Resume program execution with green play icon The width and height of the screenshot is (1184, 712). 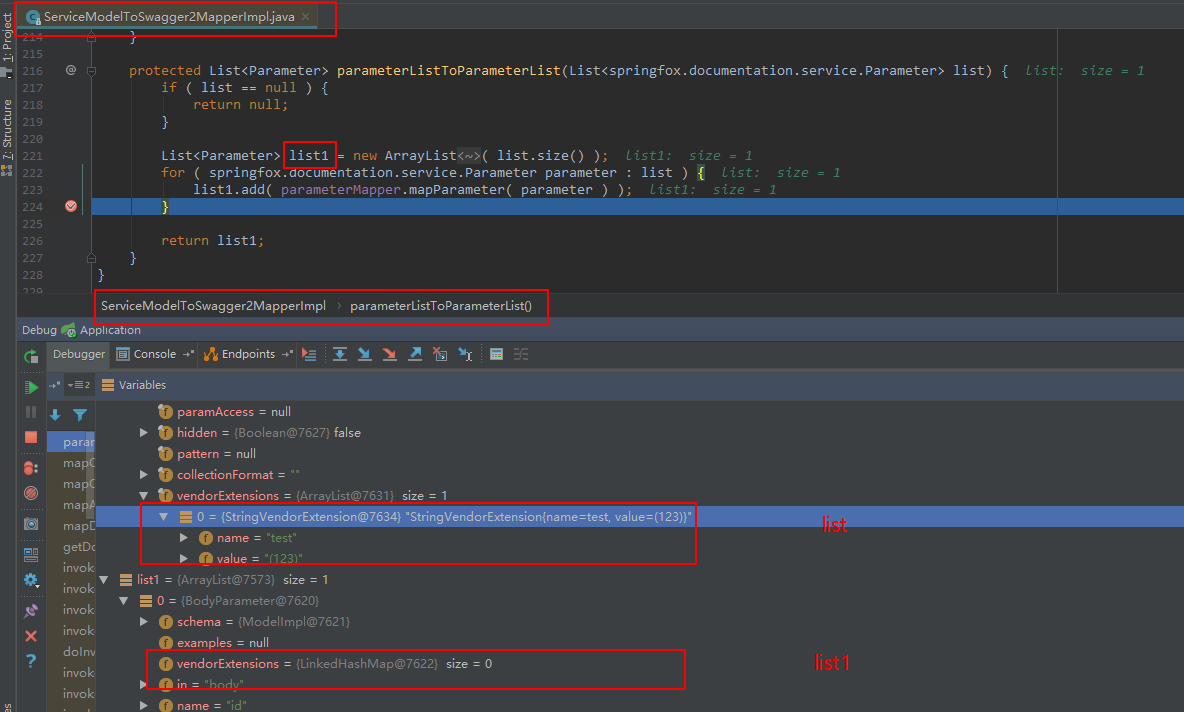pyautogui.click(x=31, y=387)
